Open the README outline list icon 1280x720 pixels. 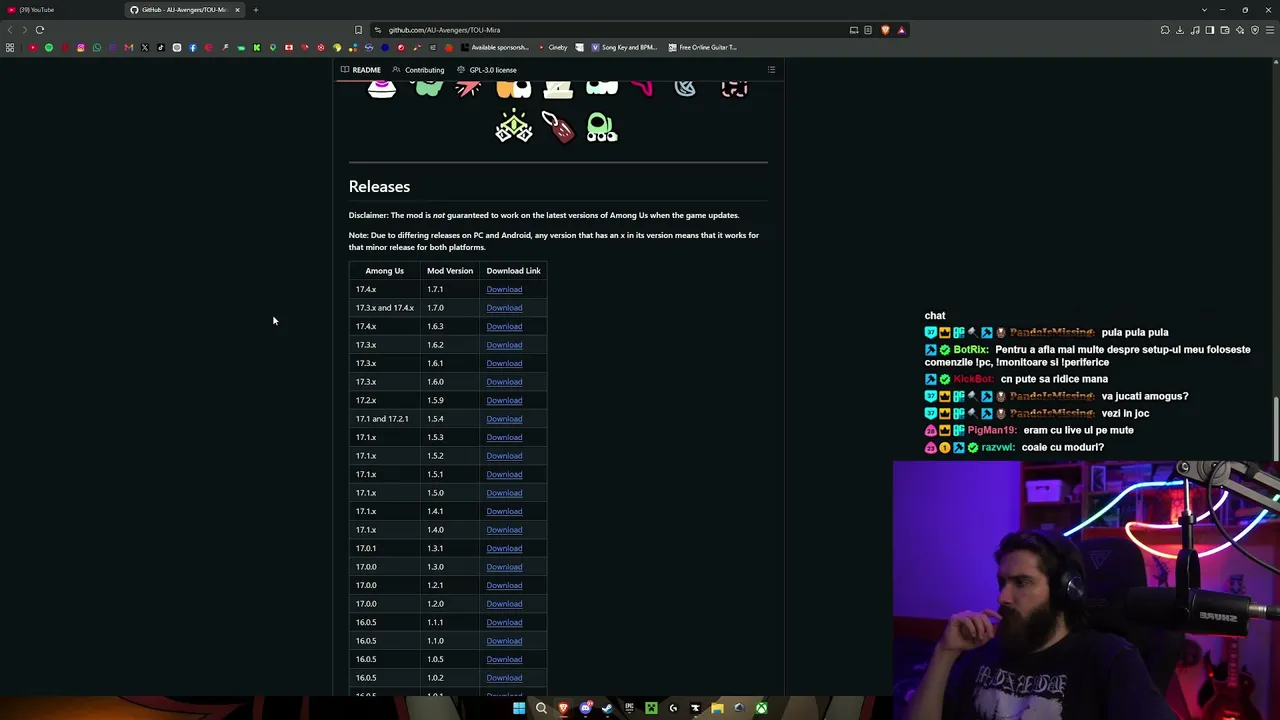(771, 70)
